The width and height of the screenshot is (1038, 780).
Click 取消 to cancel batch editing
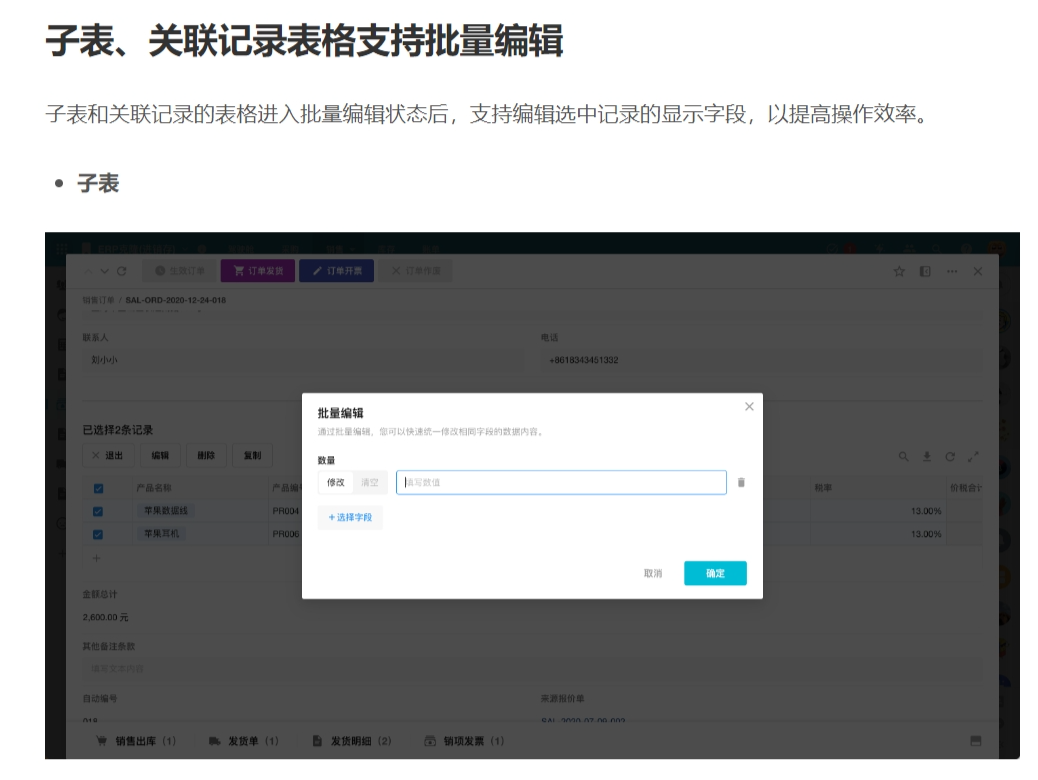coord(652,573)
